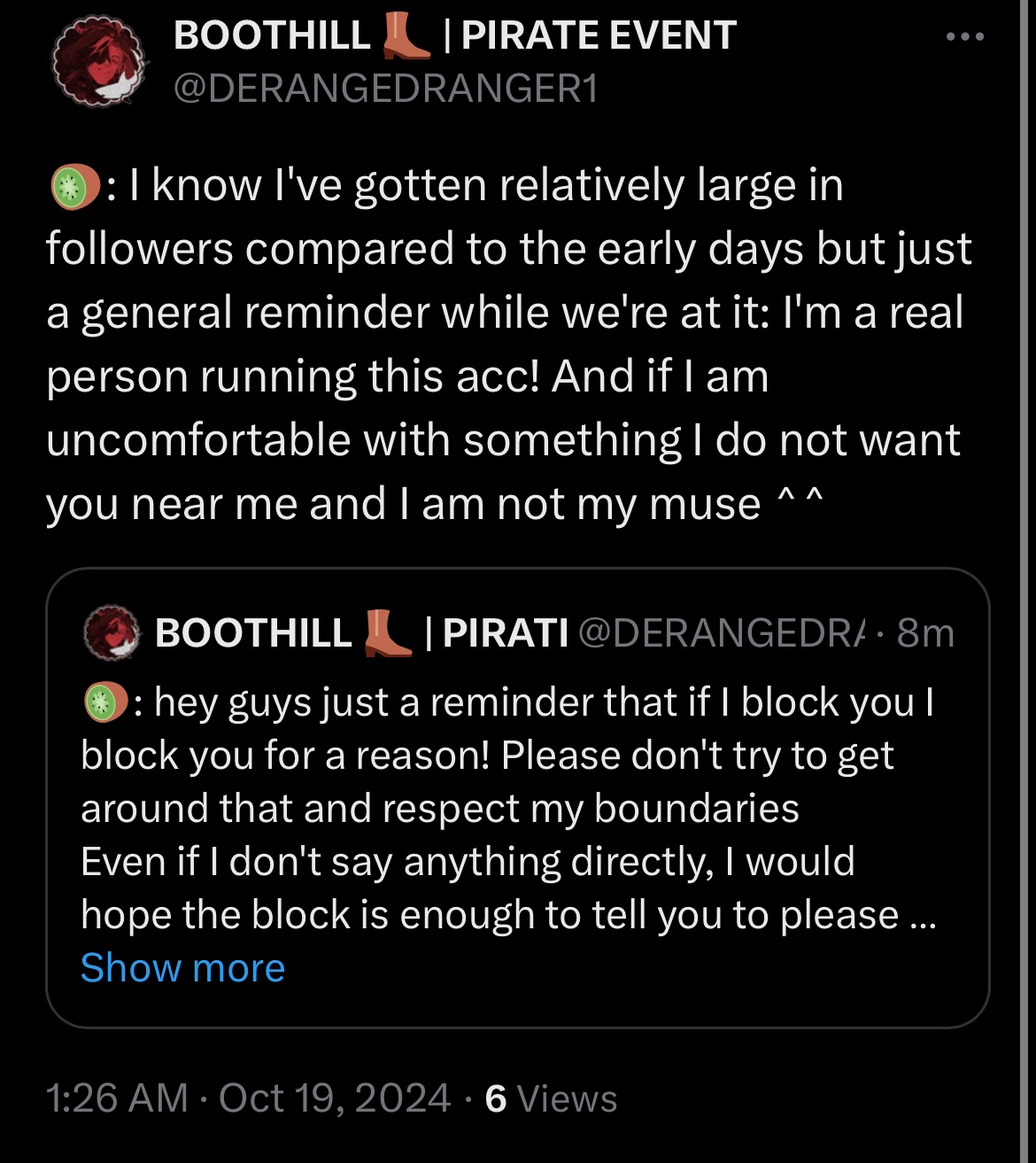The height and width of the screenshot is (1163, 1036).
Task: Click the main tweet text about followers
Action: [x=505, y=345]
